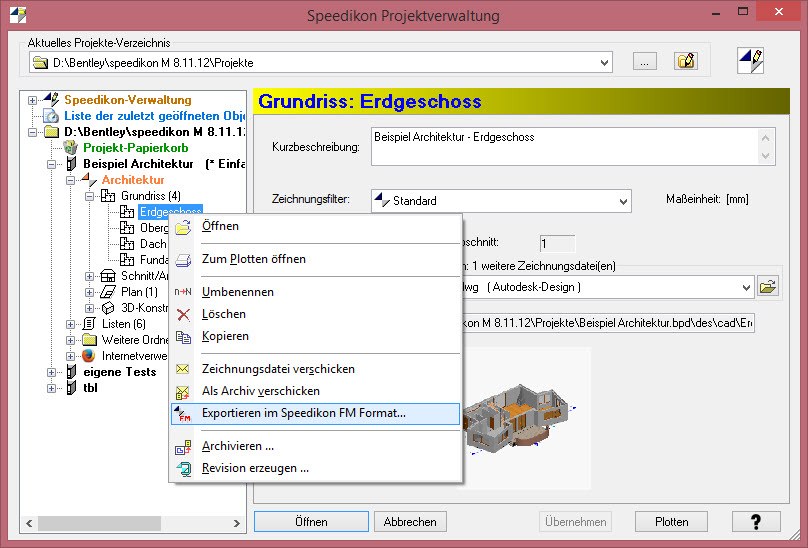The width and height of the screenshot is (808, 548).
Task: Select Archivieren ... menu entry
Action: [315, 446]
